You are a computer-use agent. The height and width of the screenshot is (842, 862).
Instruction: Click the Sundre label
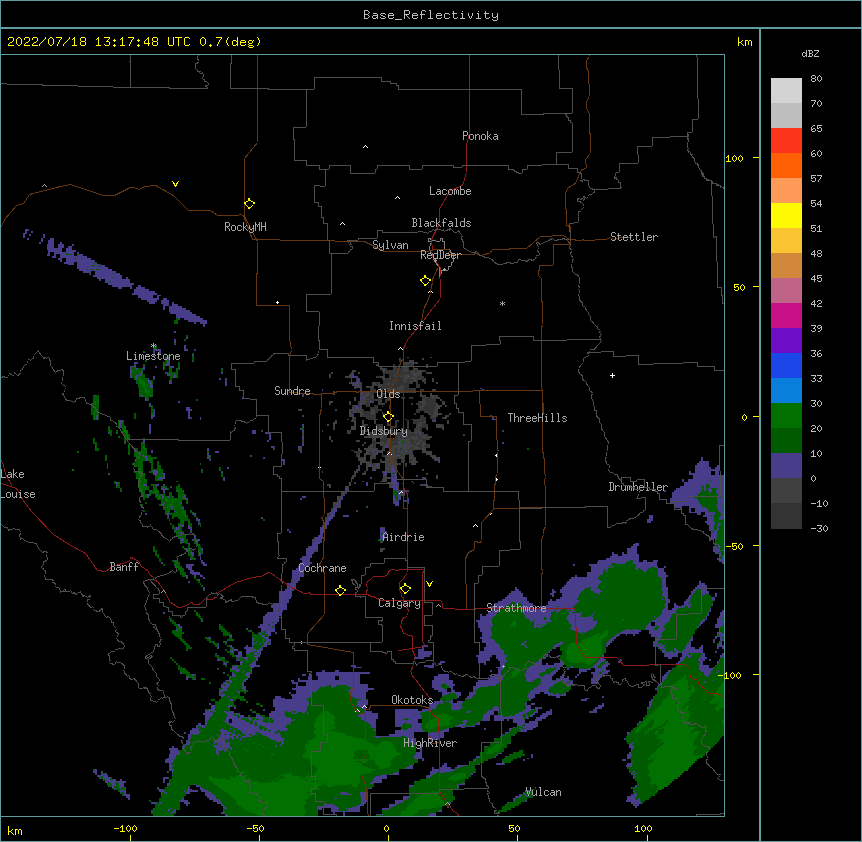[x=292, y=391]
